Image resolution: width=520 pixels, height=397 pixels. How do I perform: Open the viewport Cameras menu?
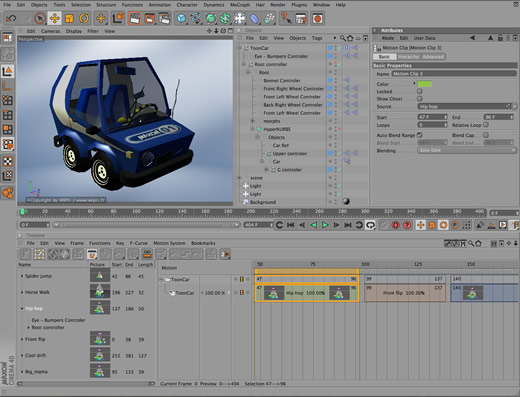pos(51,31)
